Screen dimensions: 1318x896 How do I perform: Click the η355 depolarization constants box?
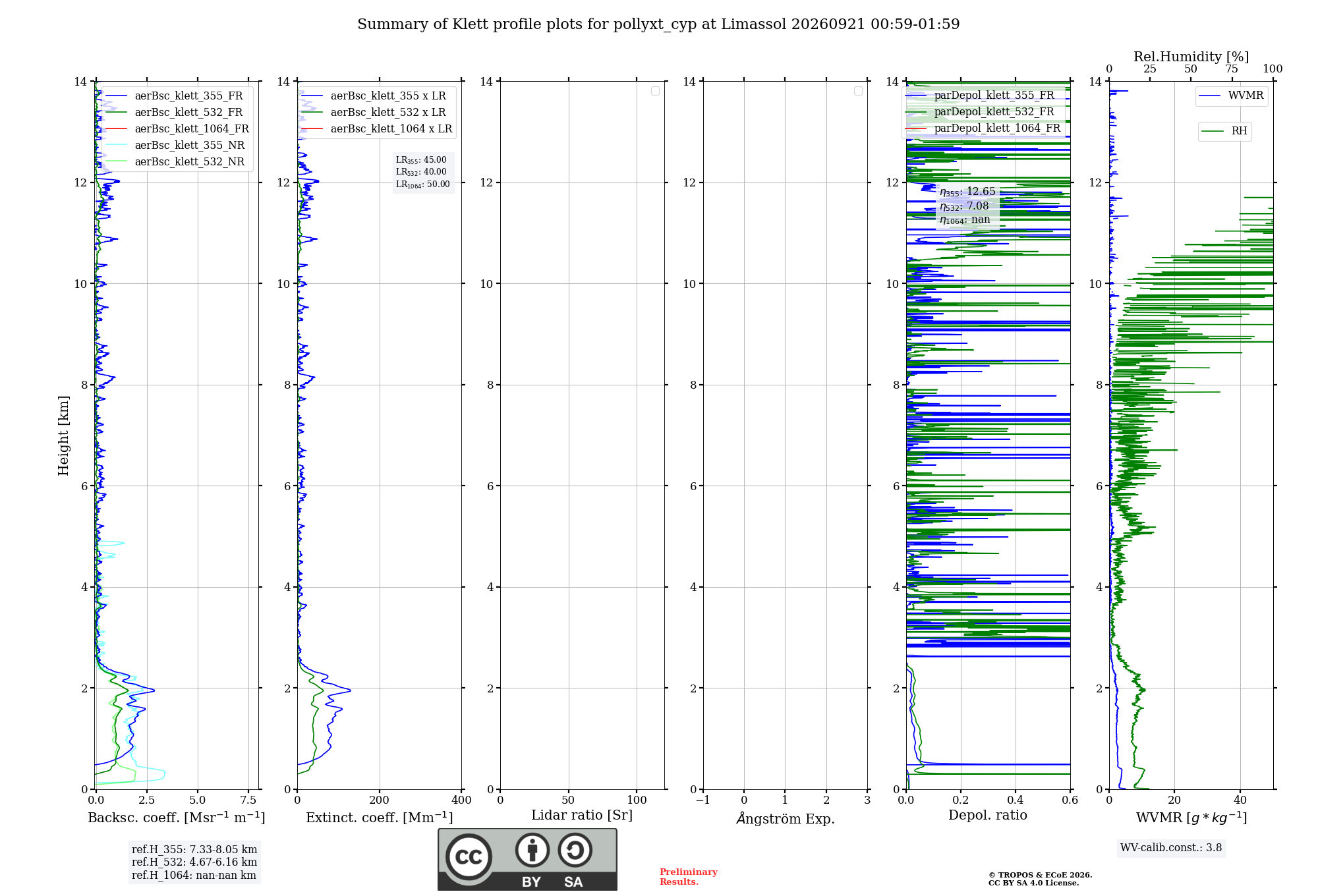point(967,206)
